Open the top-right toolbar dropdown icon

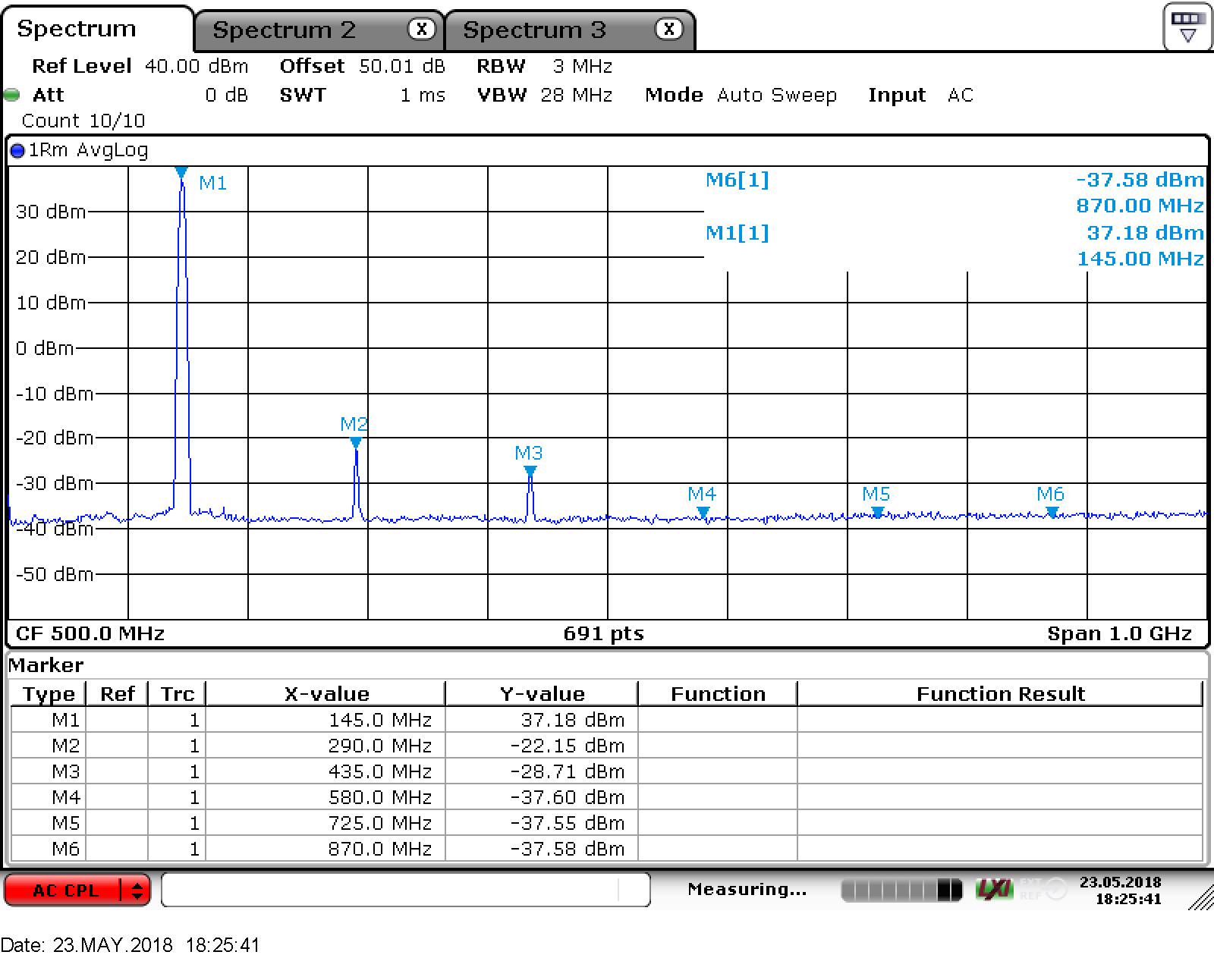(x=1187, y=27)
